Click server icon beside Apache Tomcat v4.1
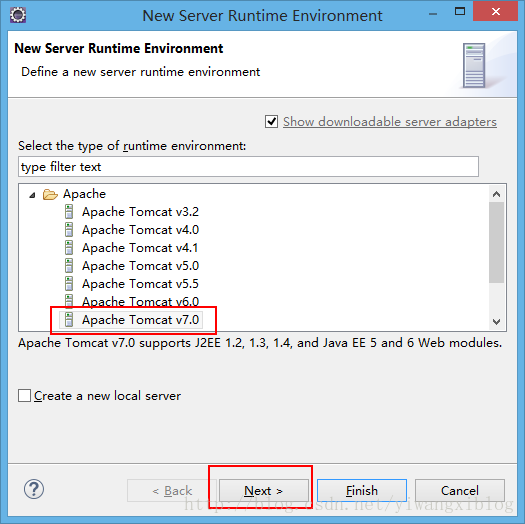The width and height of the screenshot is (525, 524). click(69, 248)
